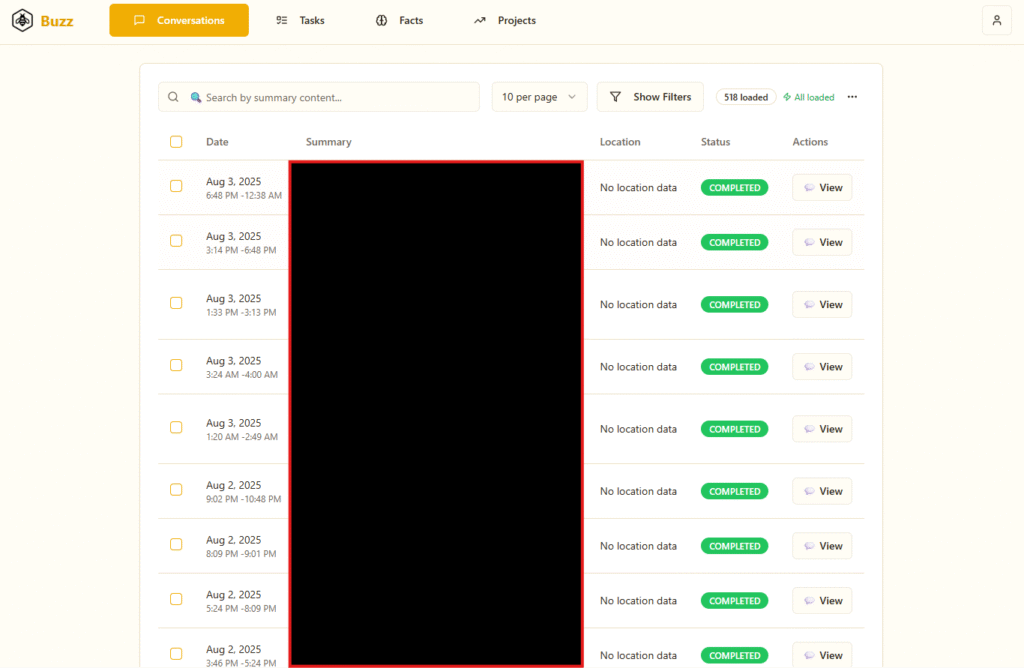The image size is (1024, 668).
Task: Click the Tasks checklist icon
Action: 281,20
